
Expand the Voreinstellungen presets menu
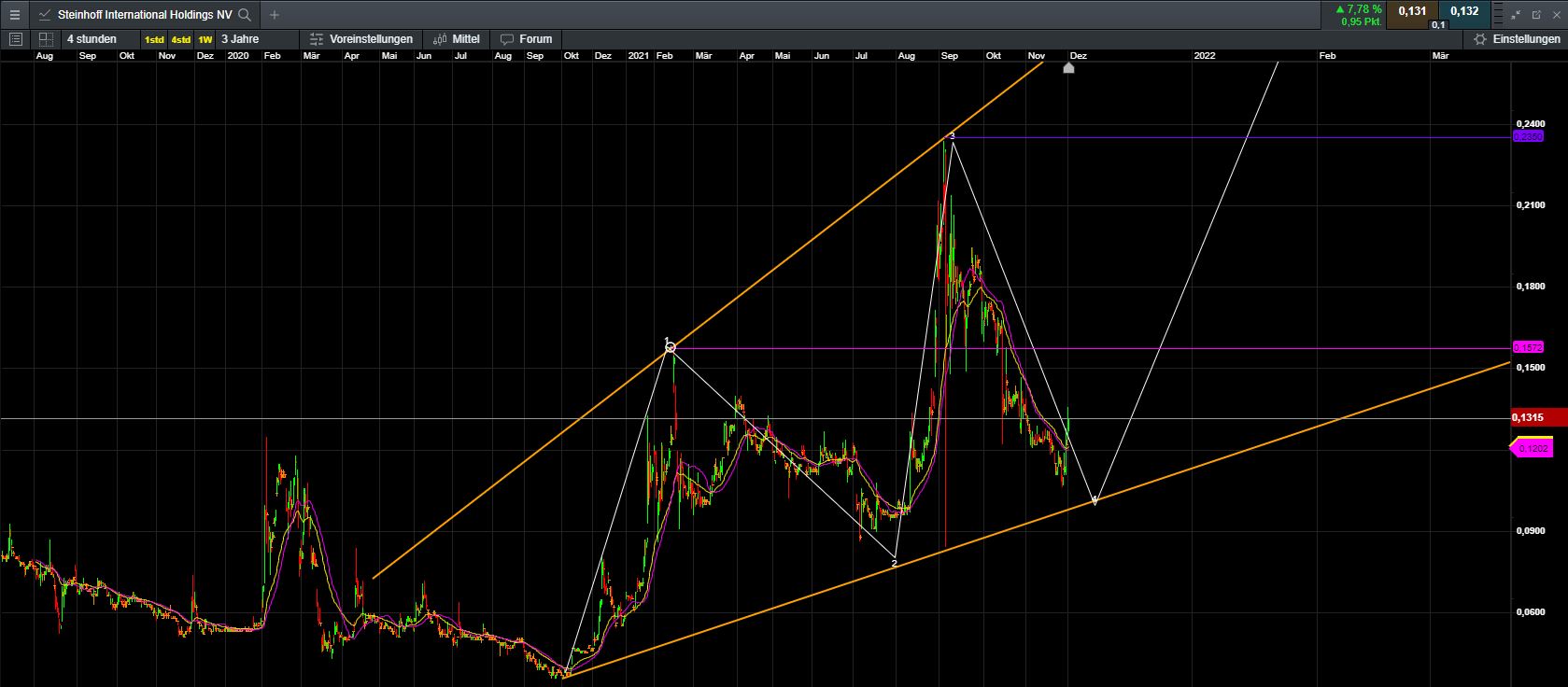click(x=360, y=39)
